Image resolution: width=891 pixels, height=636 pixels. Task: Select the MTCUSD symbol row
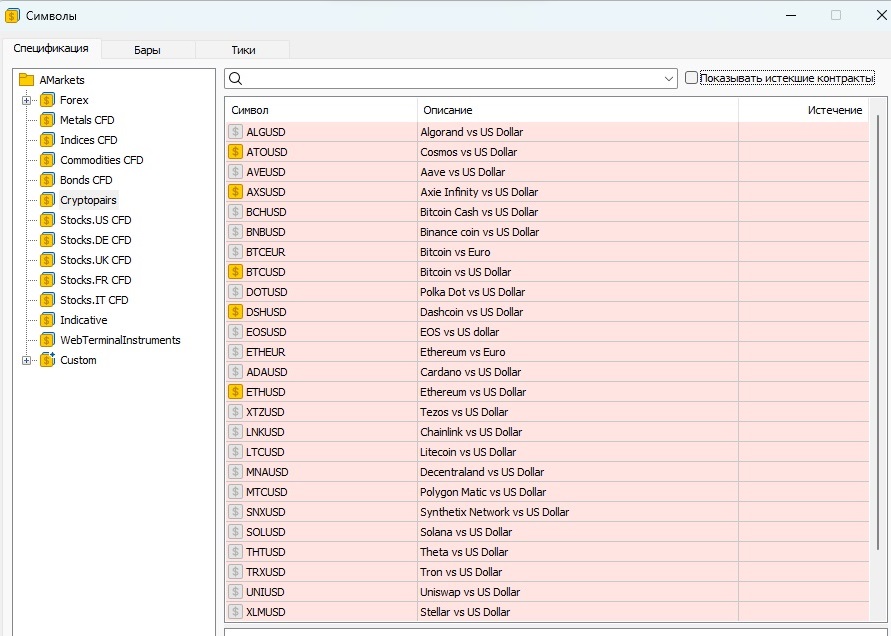(x=548, y=492)
